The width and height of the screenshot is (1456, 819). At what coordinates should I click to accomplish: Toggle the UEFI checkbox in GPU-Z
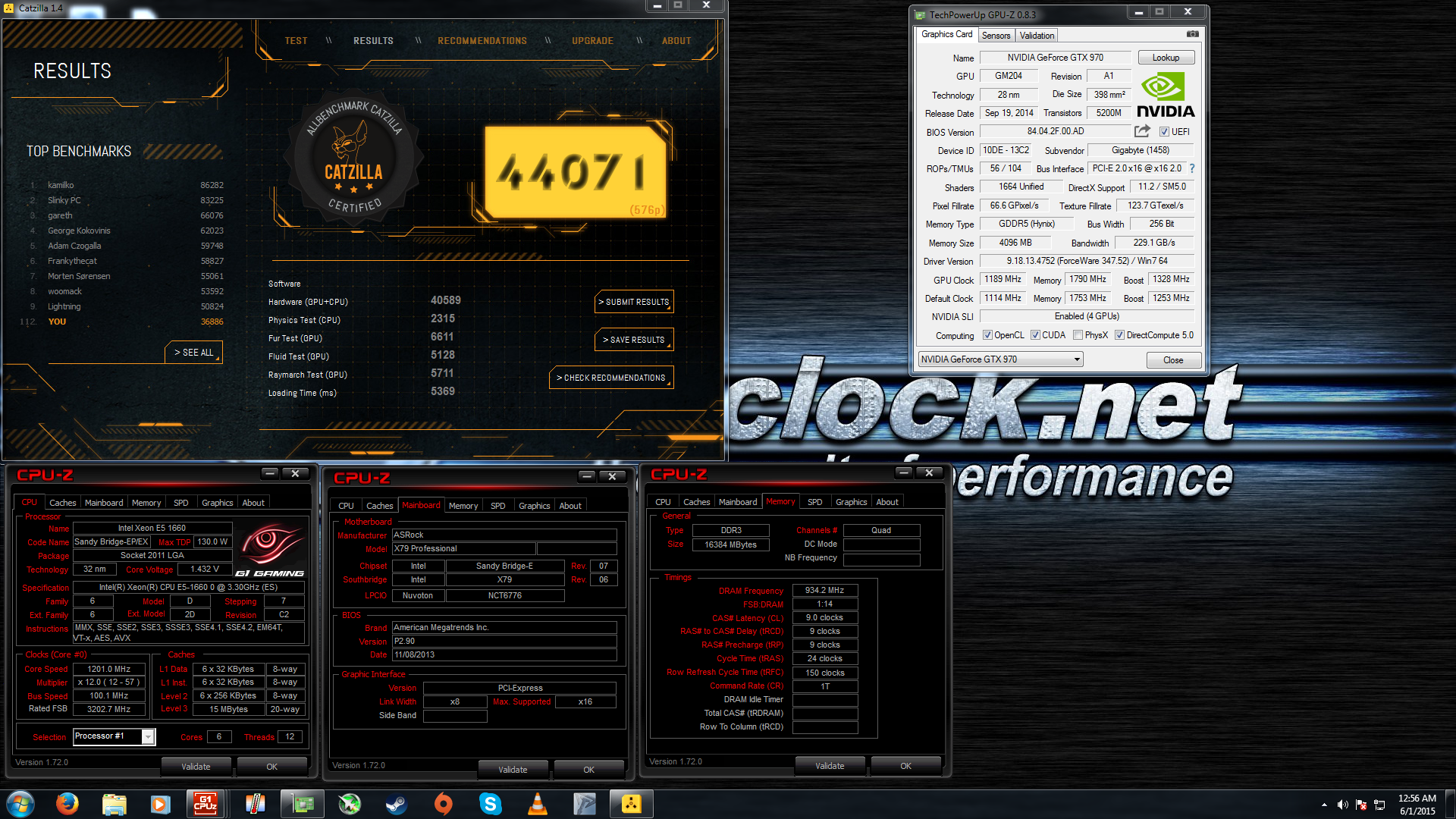pyautogui.click(x=1164, y=132)
